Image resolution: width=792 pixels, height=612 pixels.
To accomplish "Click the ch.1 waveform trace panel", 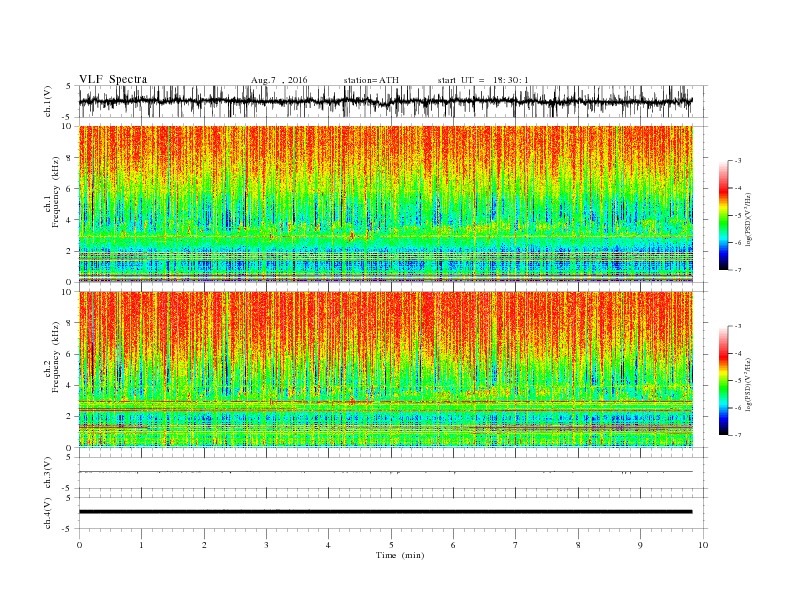I will [x=393, y=101].
